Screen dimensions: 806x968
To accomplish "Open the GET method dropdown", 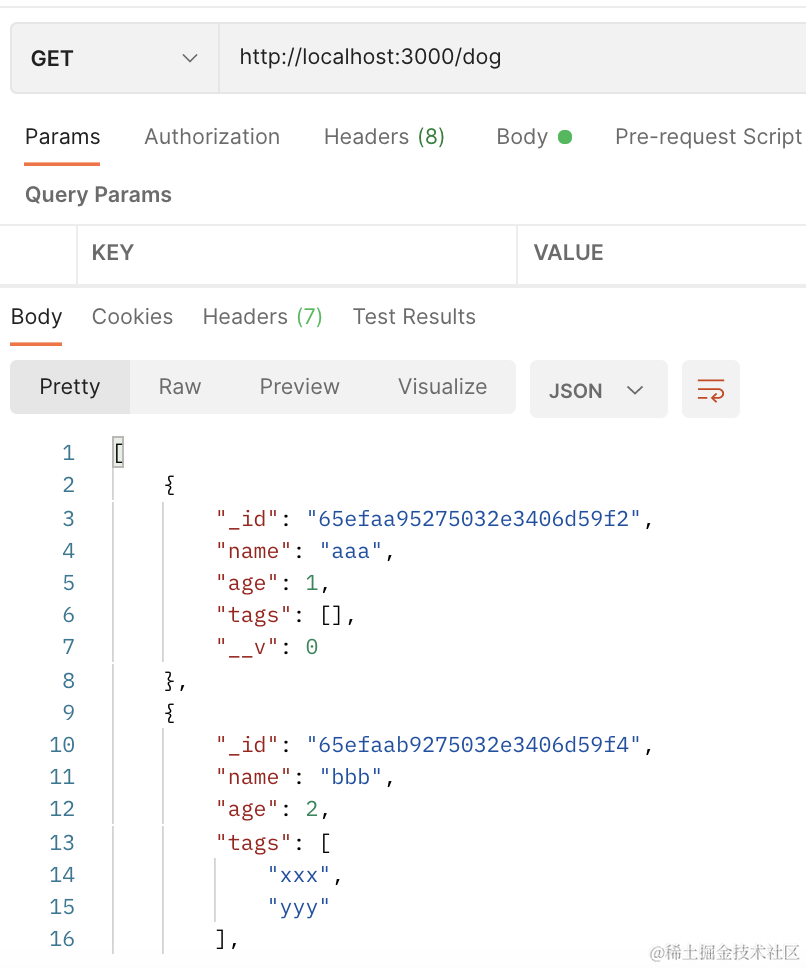I will point(114,58).
